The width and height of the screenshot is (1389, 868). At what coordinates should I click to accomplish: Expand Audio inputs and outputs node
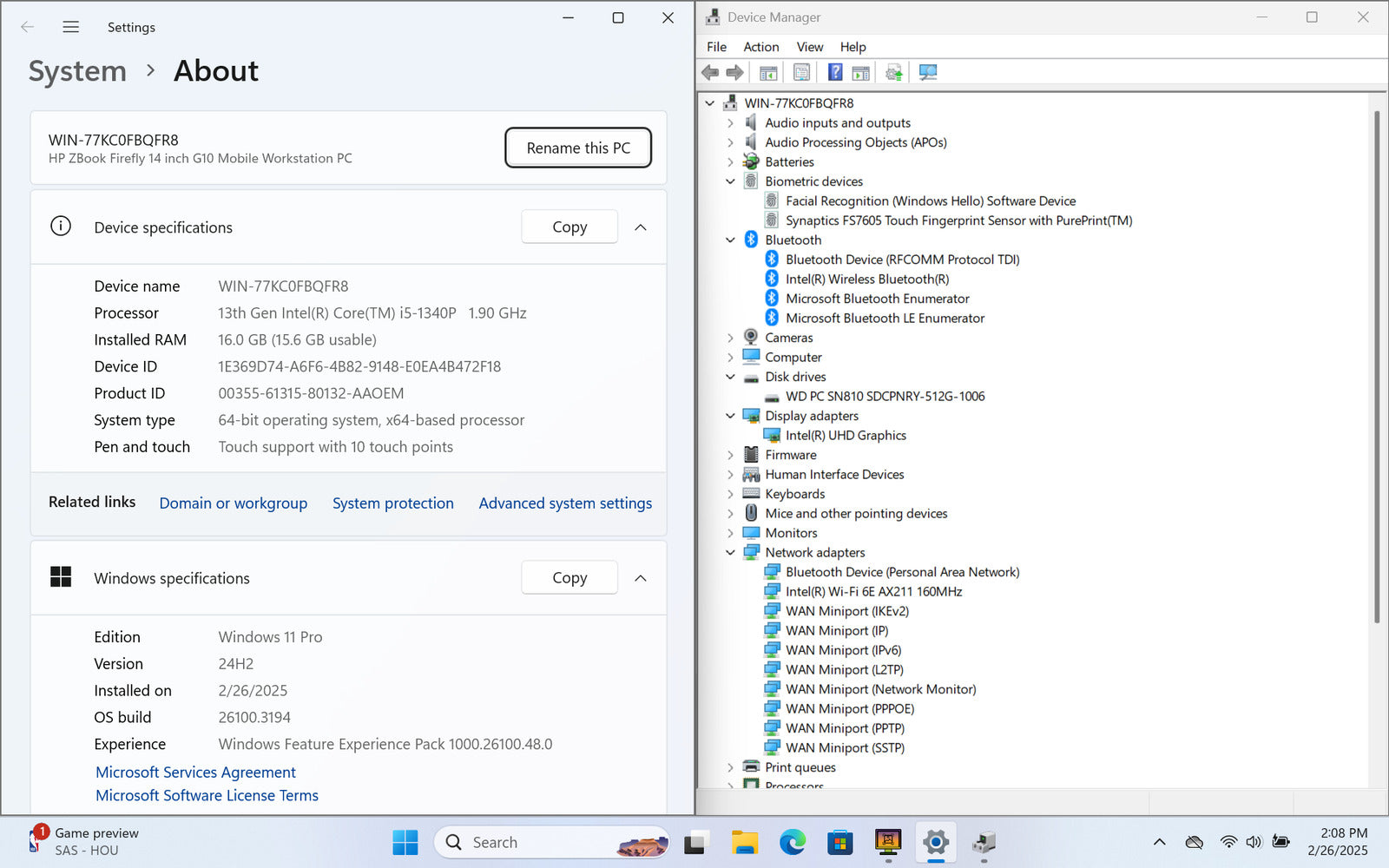click(730, 123)
